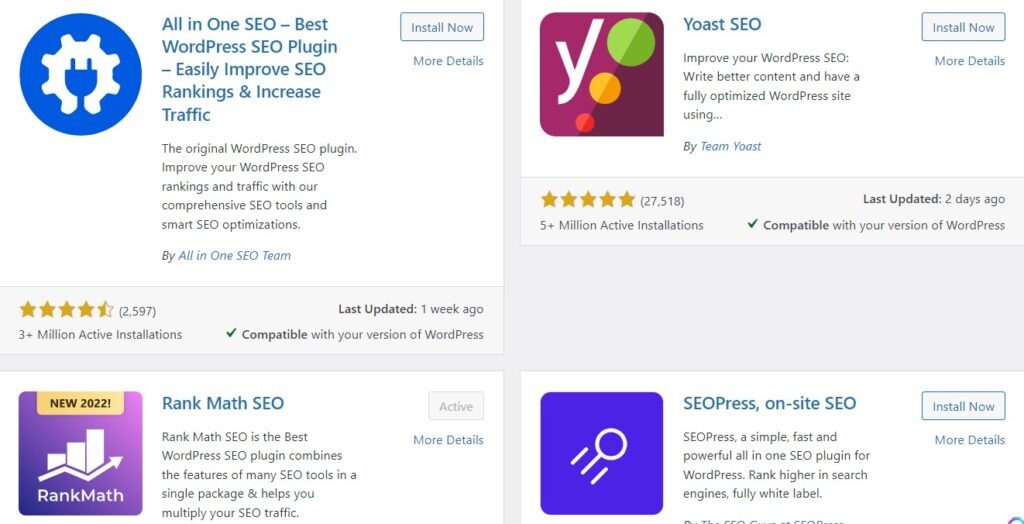Install the SEOPress plugin
The image size is (1024, 524).
pyautogui.click(x=963, y=406)
